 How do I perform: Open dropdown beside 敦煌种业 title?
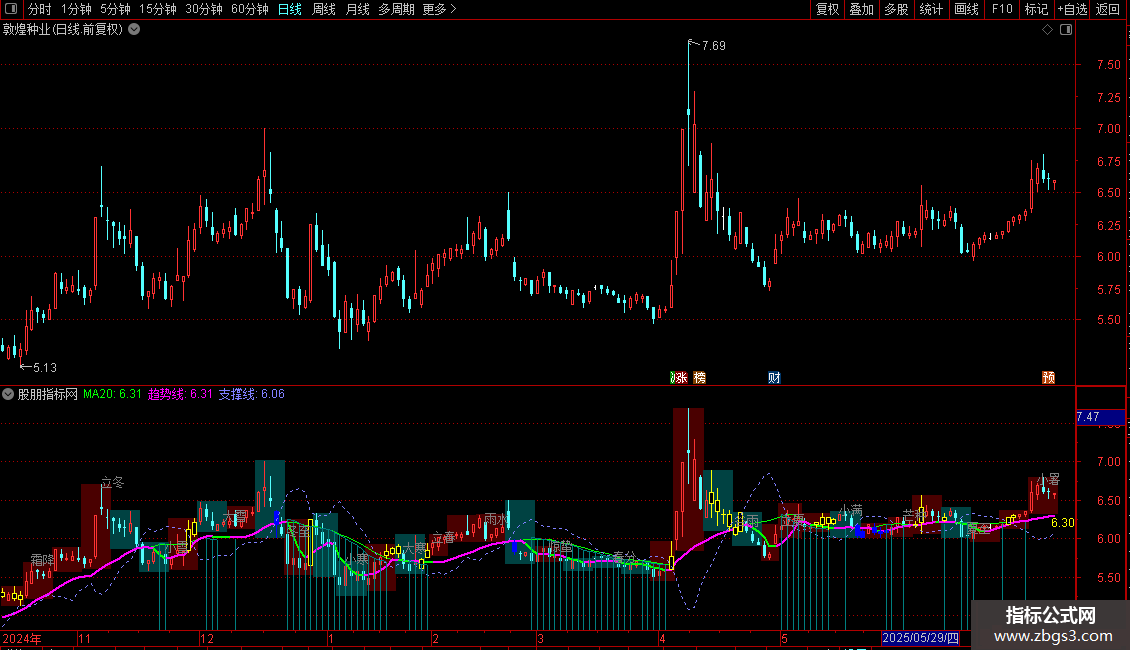134,30
